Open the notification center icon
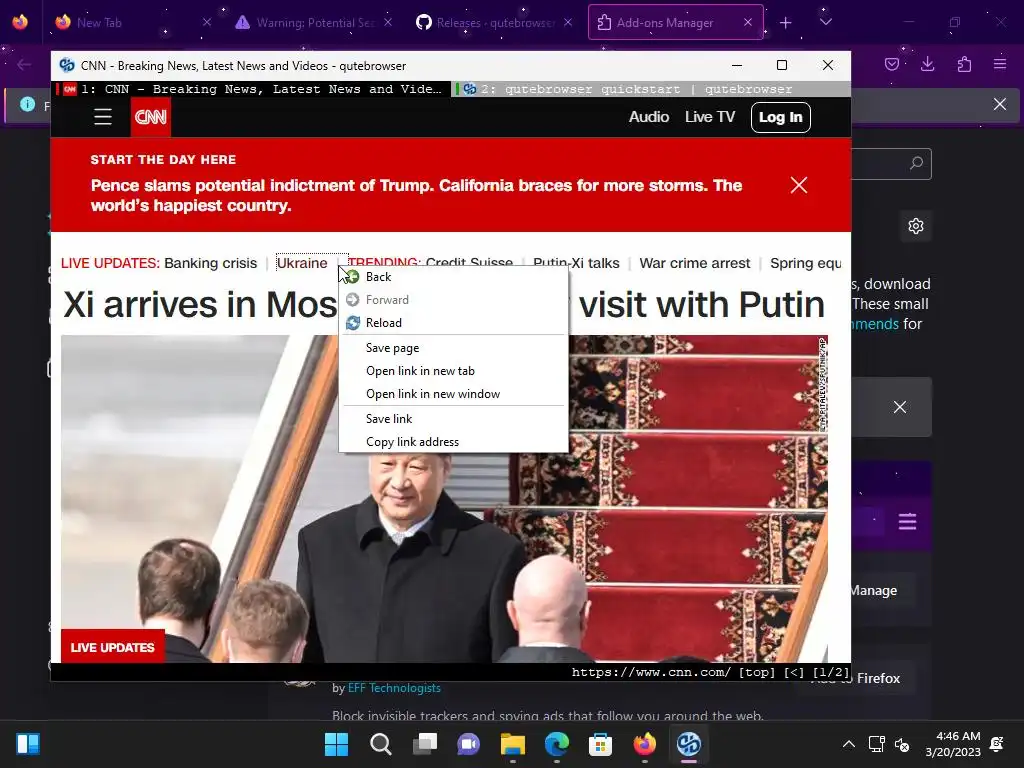Image resolution: width=1024 pixels, height=768 pixels. pos(997,744)
